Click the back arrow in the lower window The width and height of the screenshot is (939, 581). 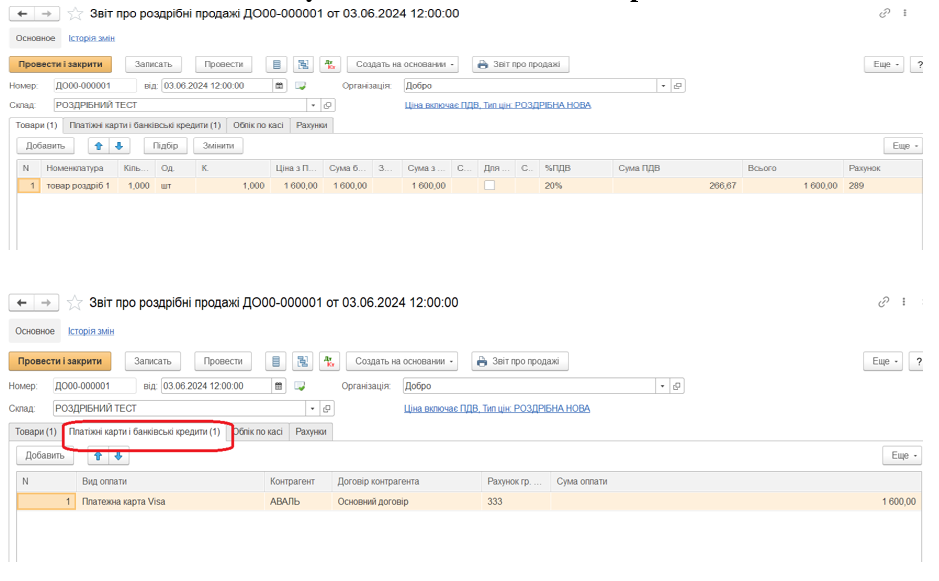pos(22,302)
